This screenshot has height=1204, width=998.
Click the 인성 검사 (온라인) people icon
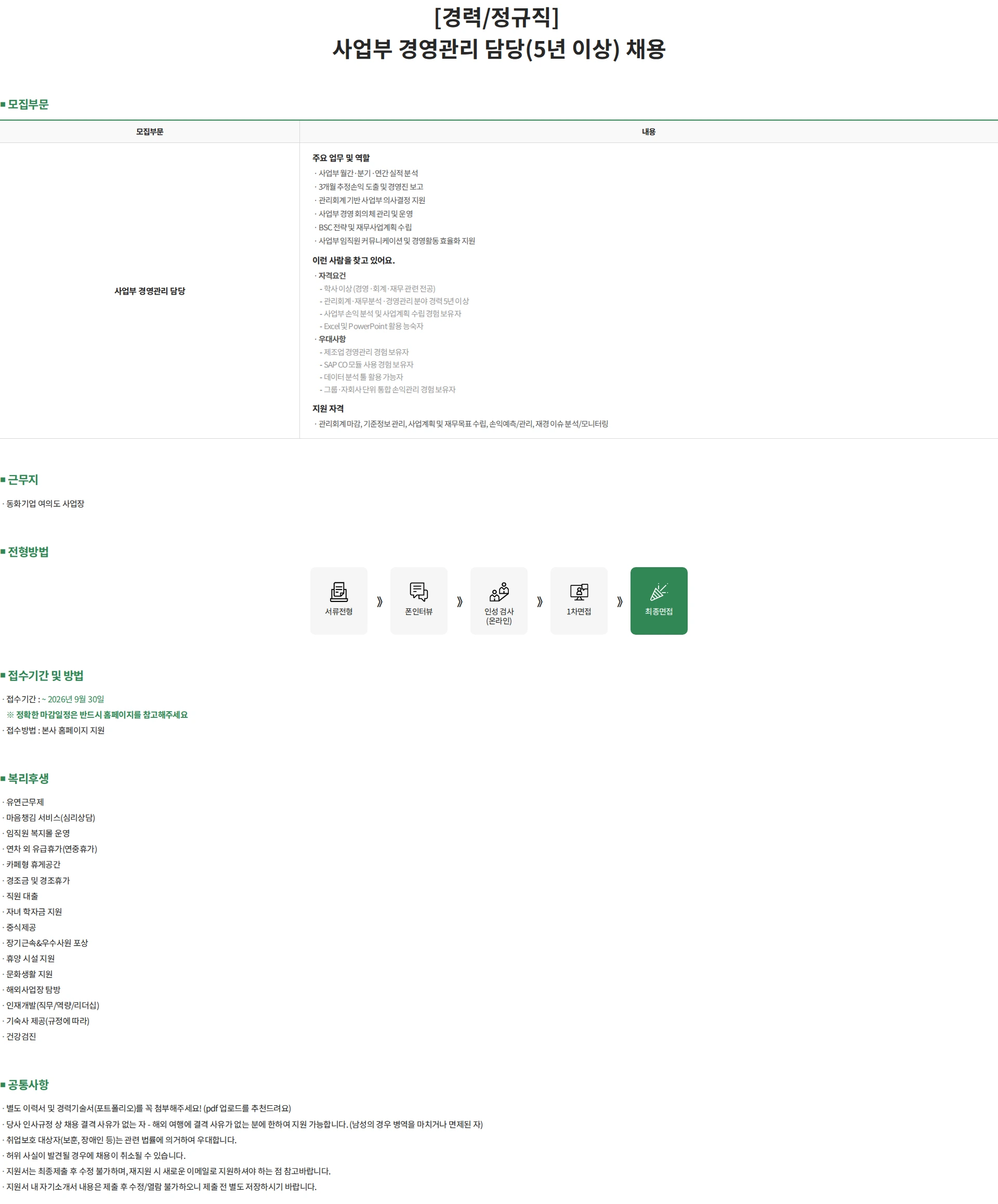coord(498,591)
